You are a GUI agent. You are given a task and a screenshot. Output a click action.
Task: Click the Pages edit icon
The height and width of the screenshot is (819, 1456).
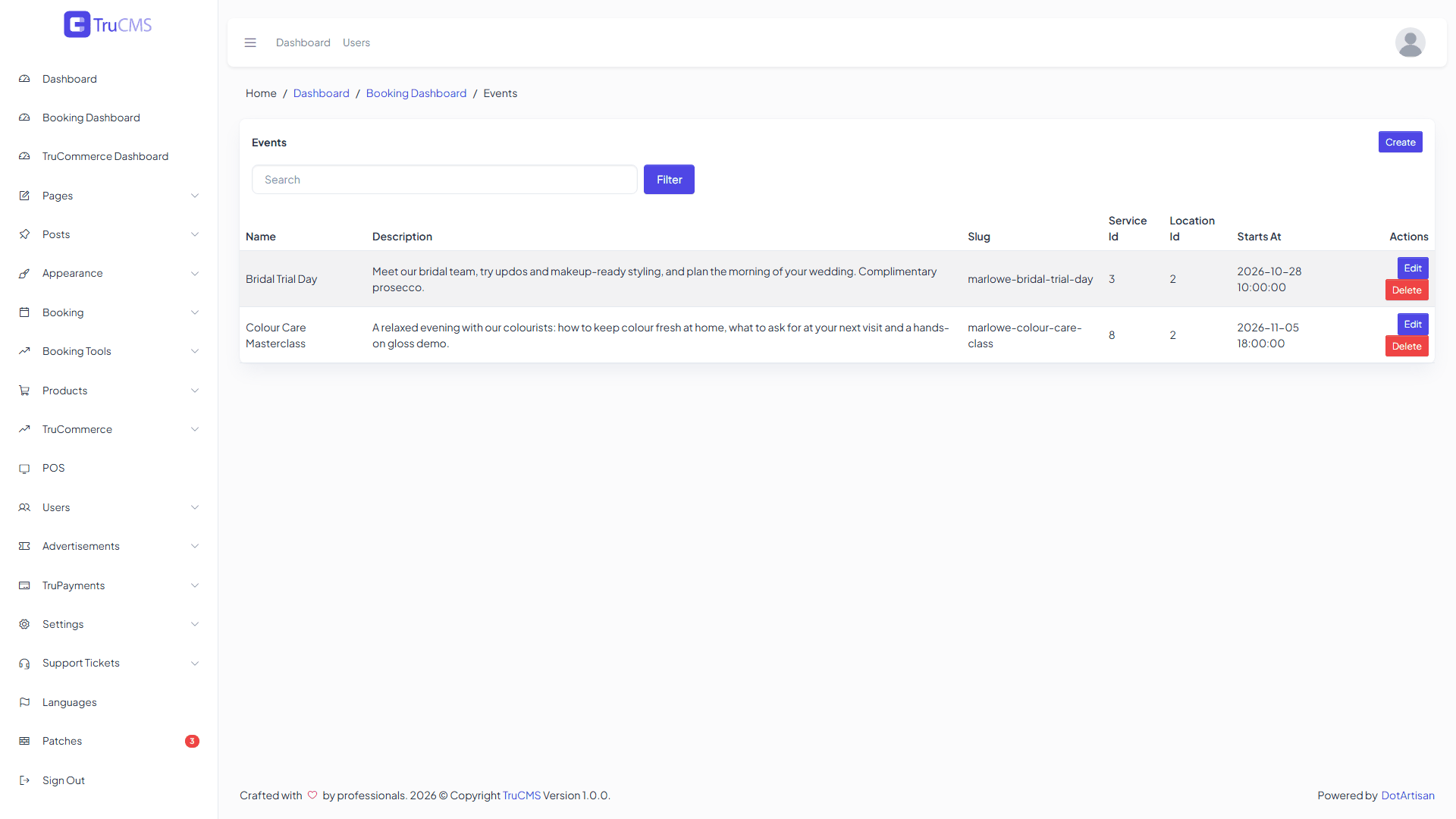(x=24, y=196)
